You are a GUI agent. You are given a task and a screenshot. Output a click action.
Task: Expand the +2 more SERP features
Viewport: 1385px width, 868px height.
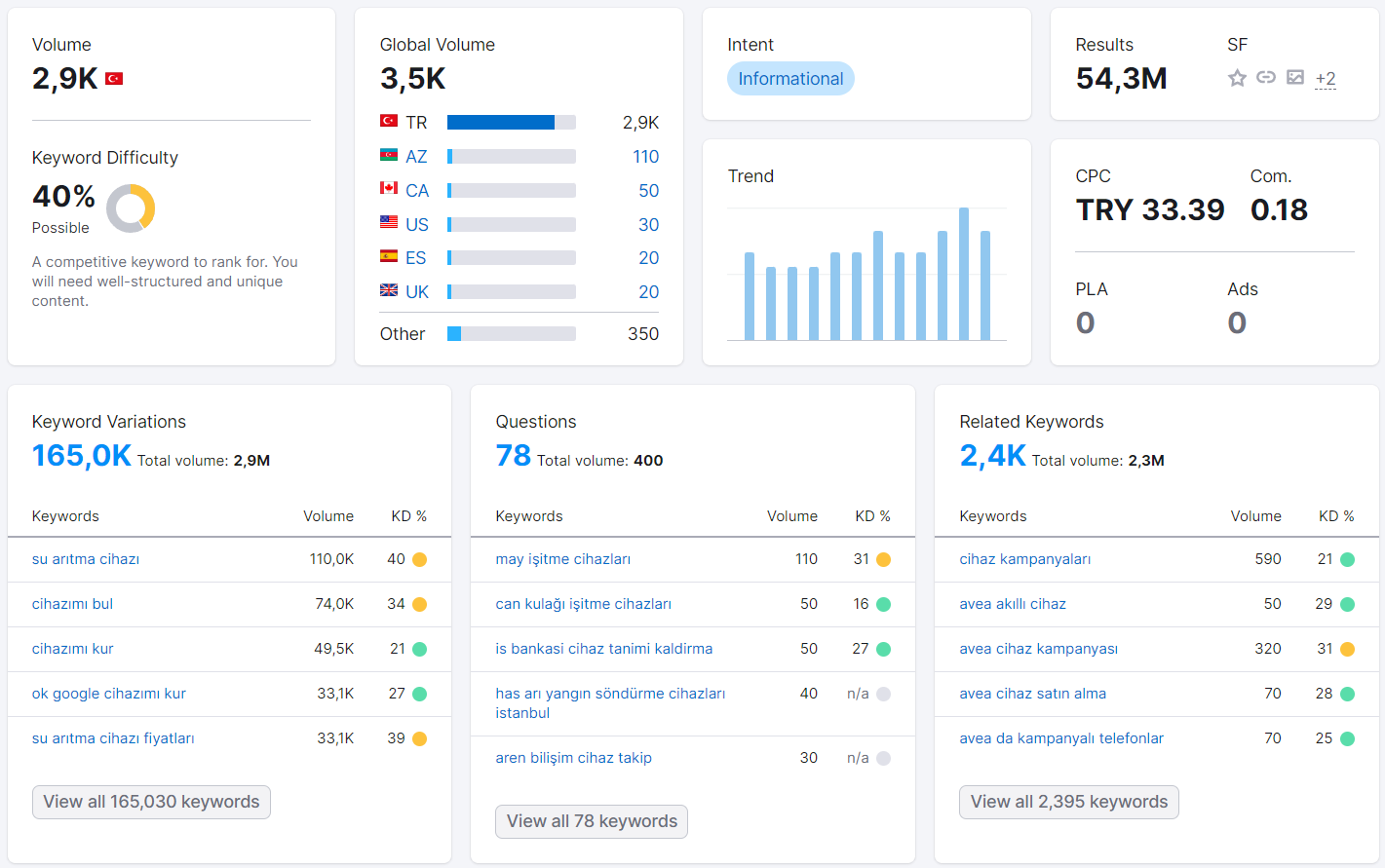click(1326, 79)
